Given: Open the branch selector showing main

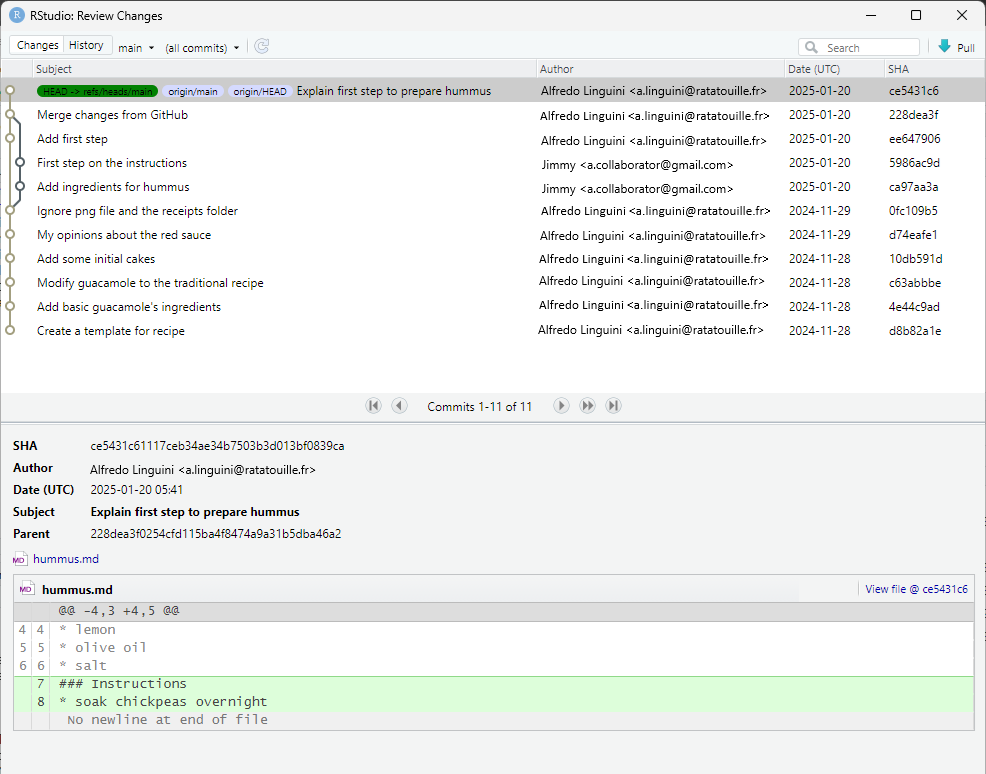Looking at the screenshot, I should 136,46.
